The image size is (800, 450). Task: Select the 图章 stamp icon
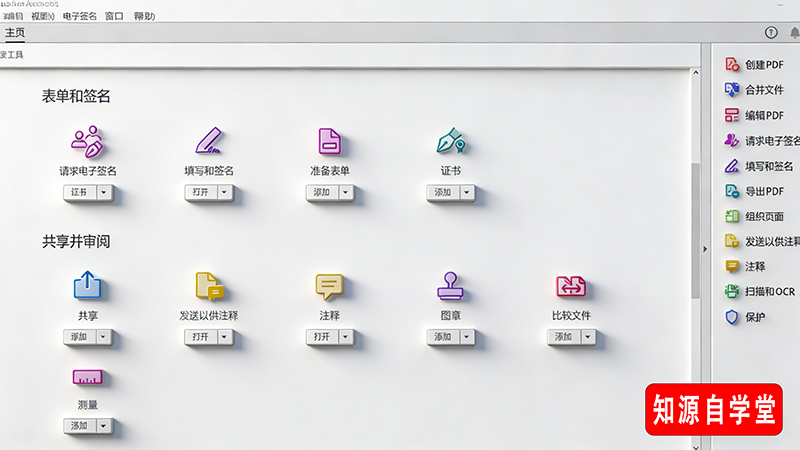coord(450,286)
